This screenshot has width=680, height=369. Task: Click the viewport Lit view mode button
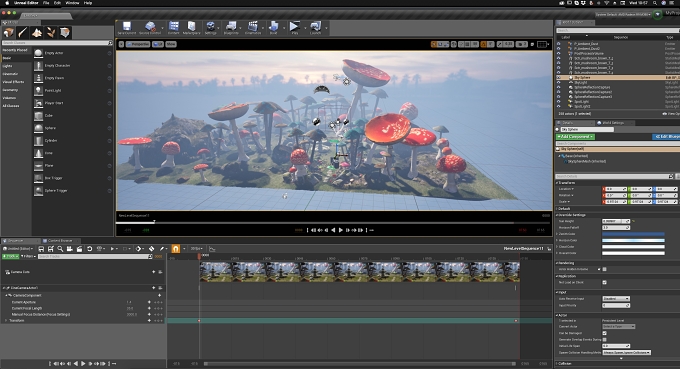point(158,44)
